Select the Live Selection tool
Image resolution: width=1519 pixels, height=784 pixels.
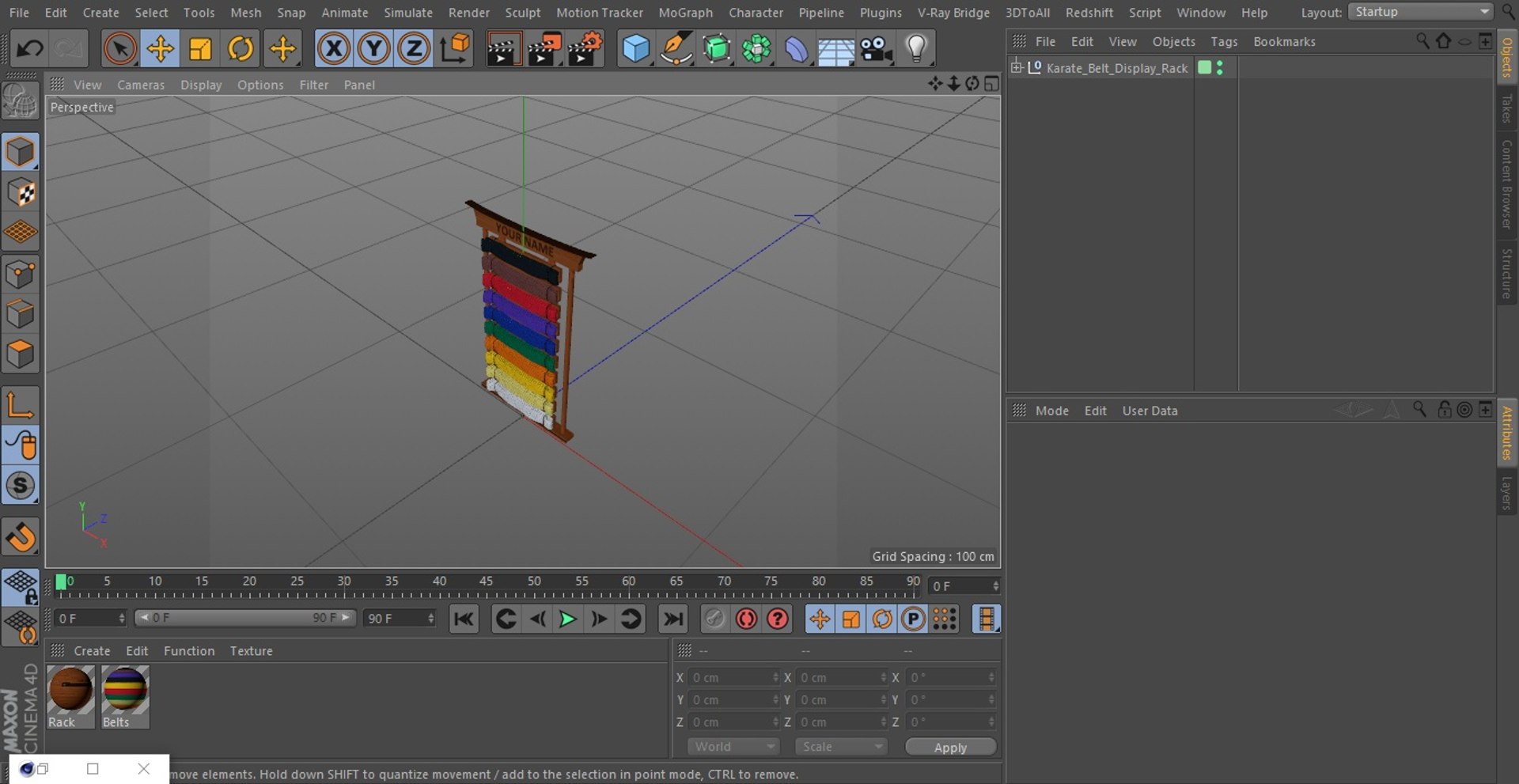119,49
